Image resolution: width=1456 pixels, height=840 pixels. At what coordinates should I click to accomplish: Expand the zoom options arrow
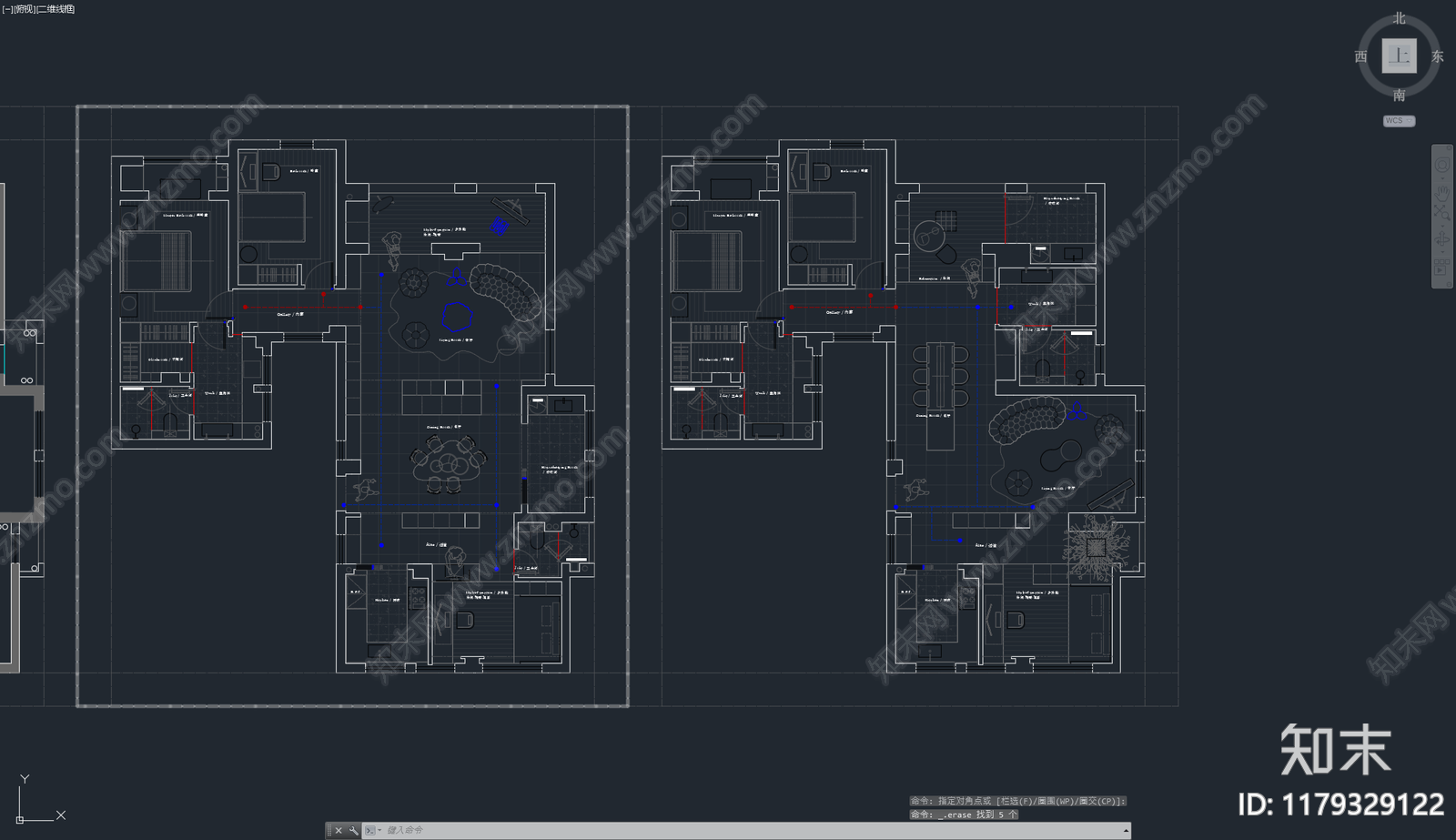point(1442,226)
